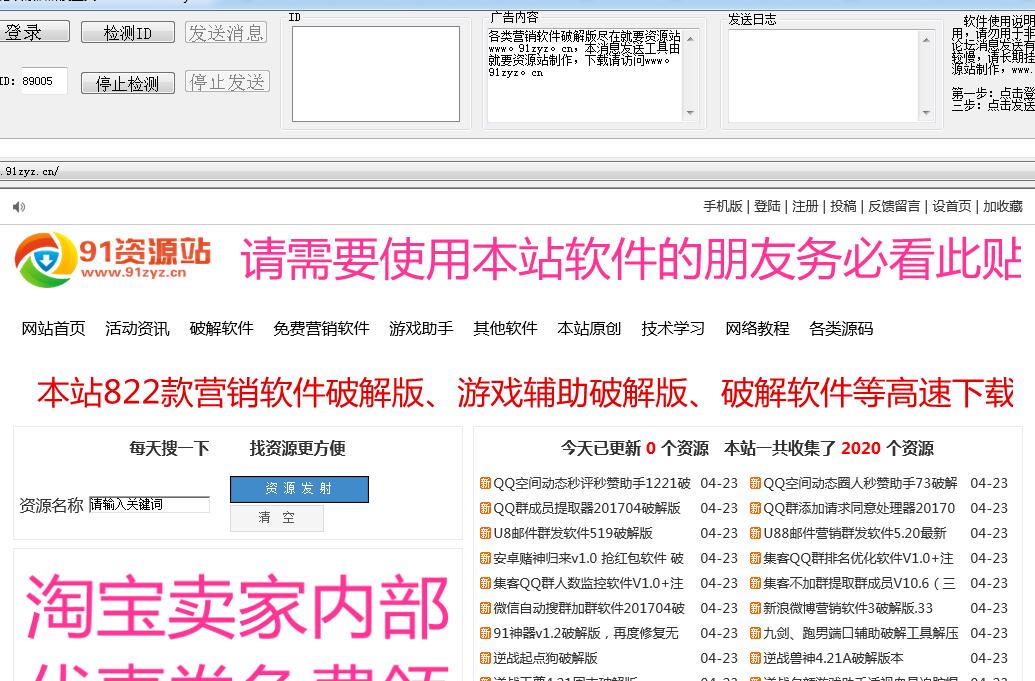
Task: Open the 本站原创 navigation item
Action: coord(589,328)
